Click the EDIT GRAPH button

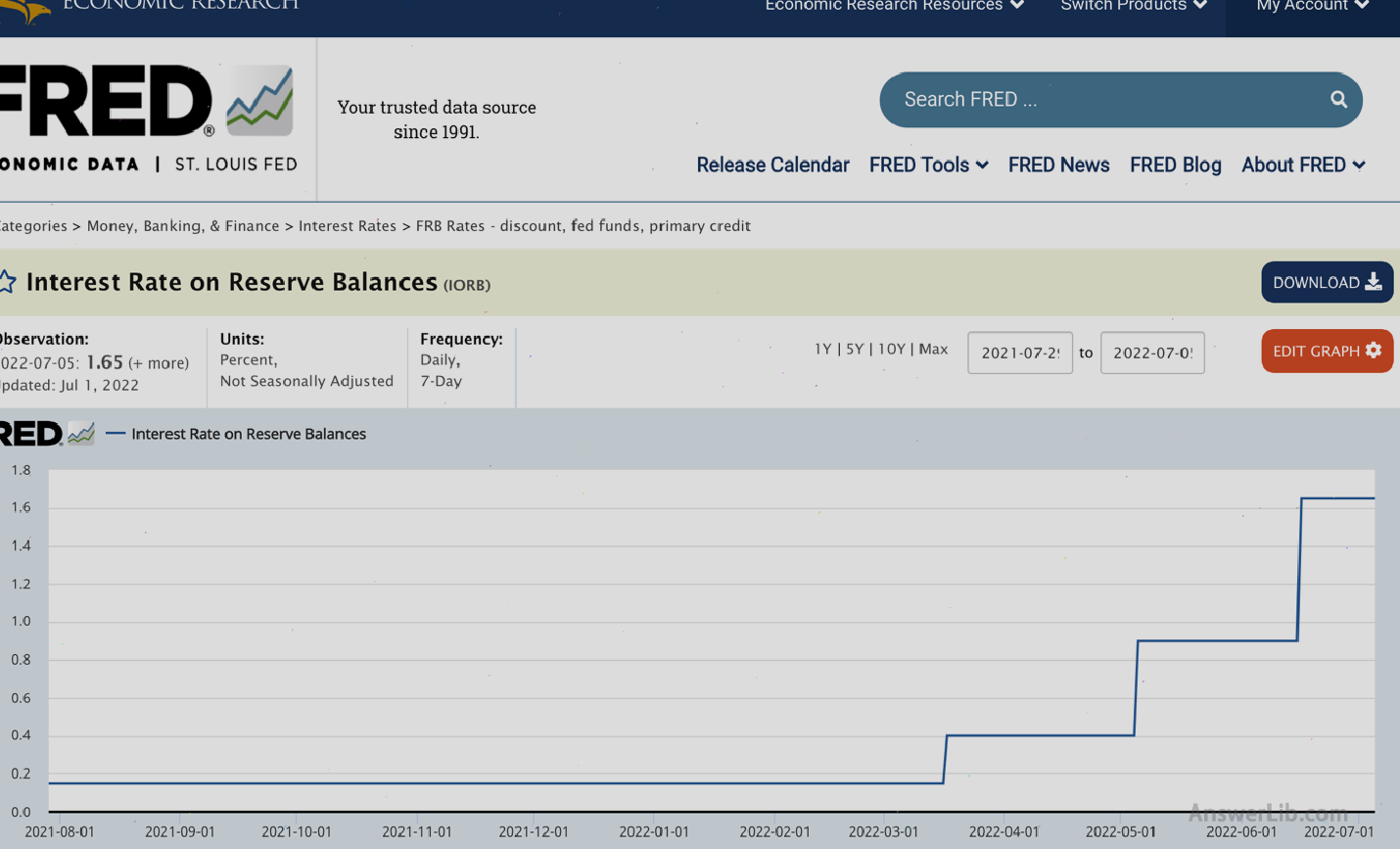coord(1327,351)
